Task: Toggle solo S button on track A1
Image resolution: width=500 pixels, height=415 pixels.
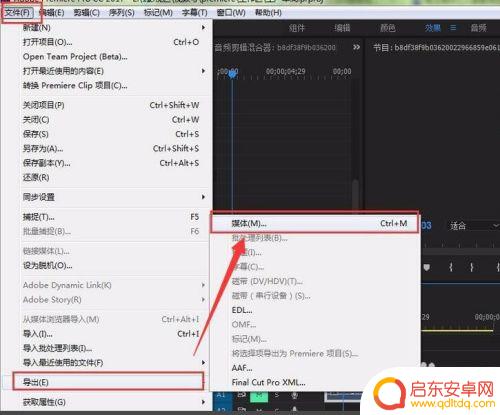Action: [x=277, y=395]
